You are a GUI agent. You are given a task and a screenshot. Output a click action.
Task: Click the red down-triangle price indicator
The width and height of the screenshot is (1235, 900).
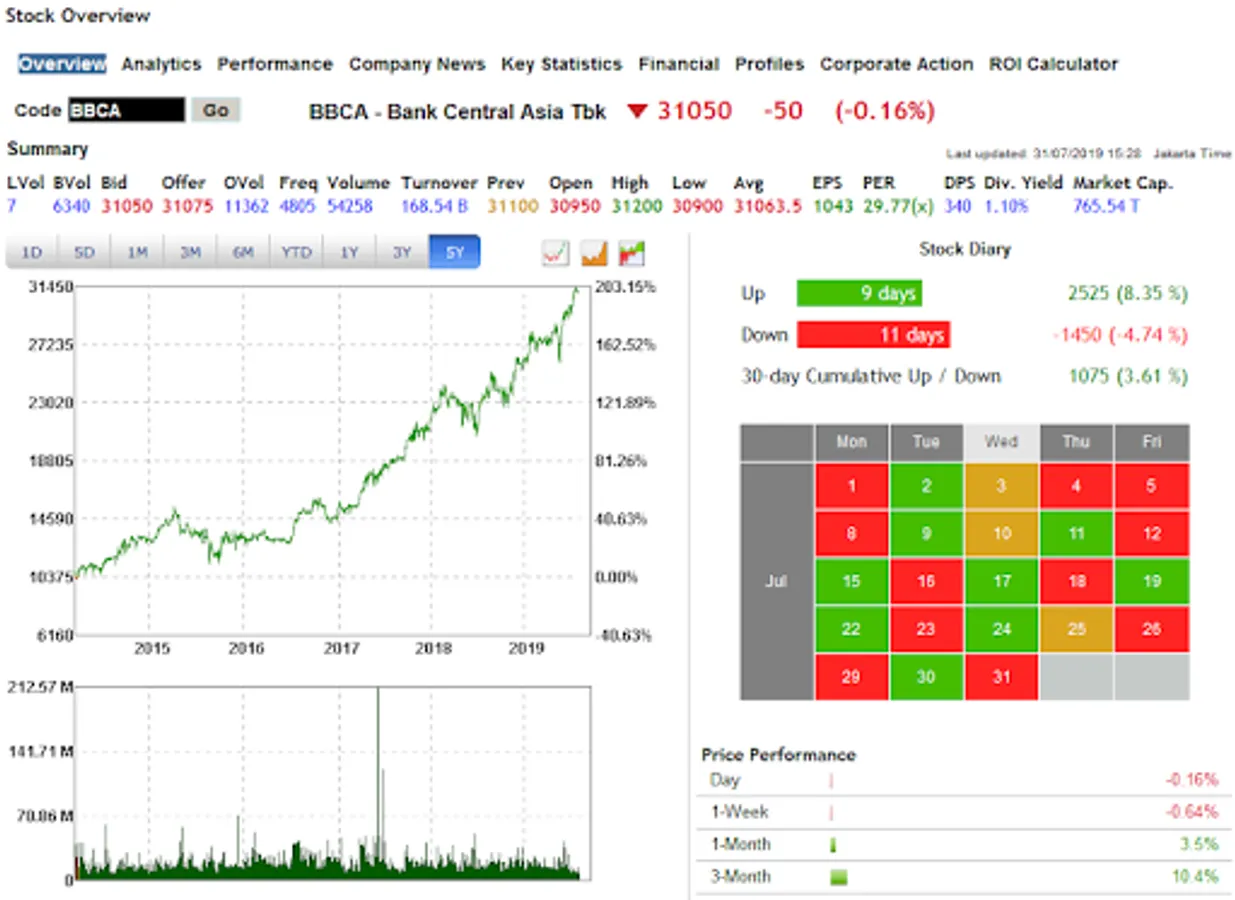point(637,111)
